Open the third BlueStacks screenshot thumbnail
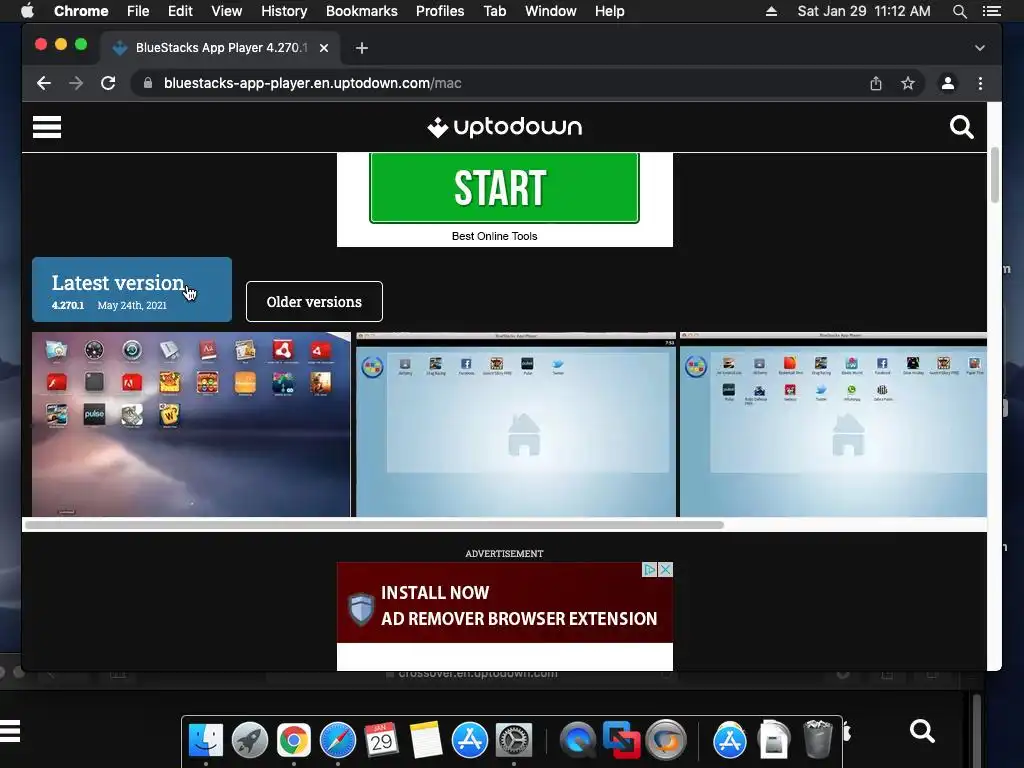Screen dimensions: 1024x768 click(x=833, y=424)
